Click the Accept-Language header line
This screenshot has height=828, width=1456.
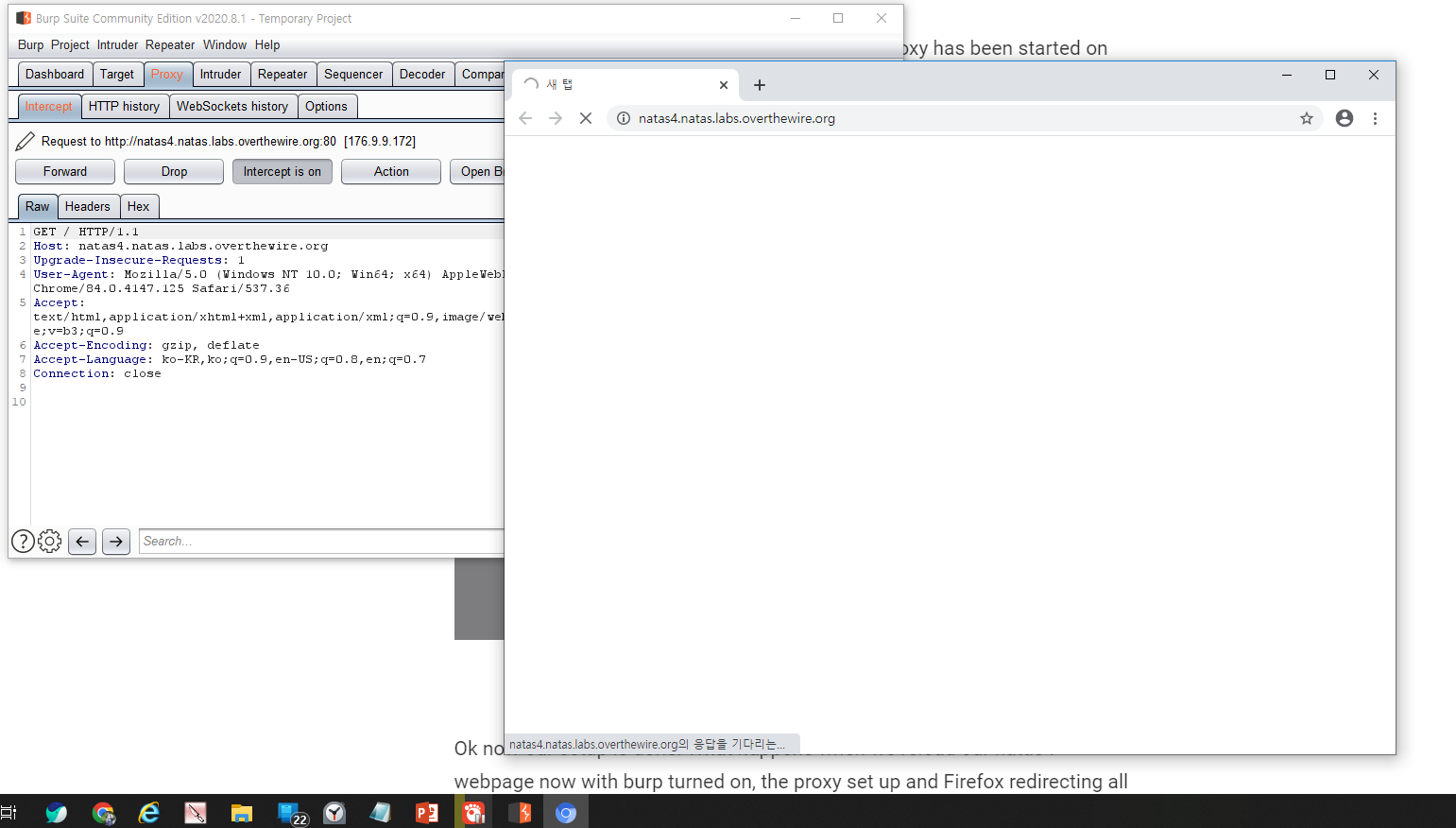pyautogui.click(x=230, y=359)
